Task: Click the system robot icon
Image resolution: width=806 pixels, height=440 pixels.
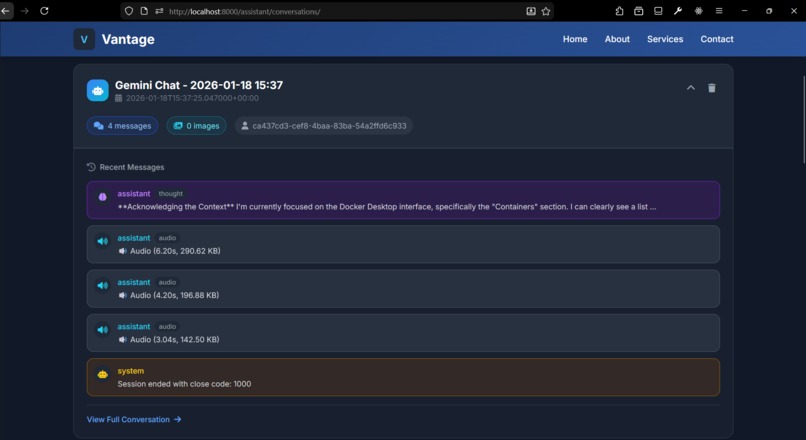Action: [102, 374]
